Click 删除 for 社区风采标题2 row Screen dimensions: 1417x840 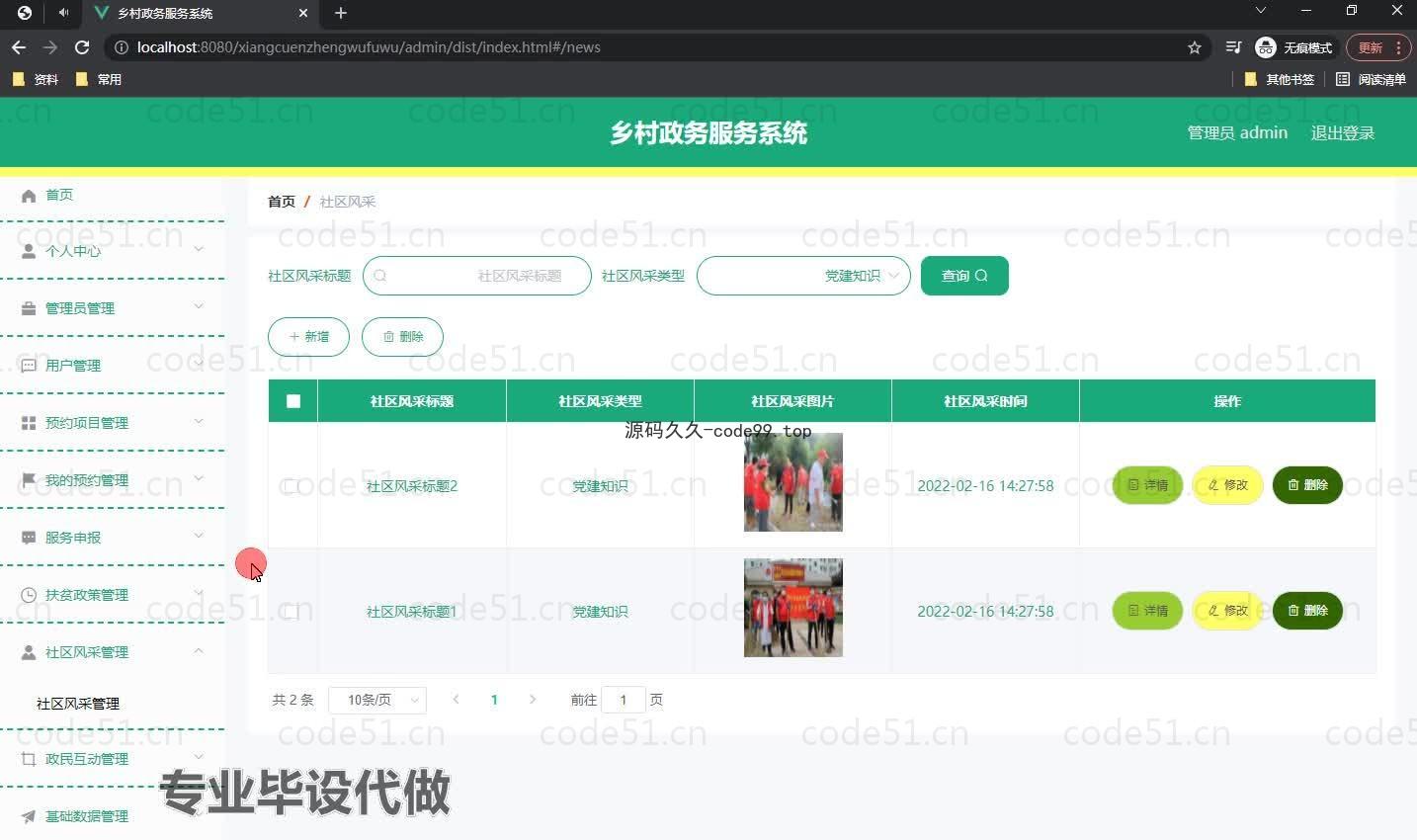pos(1307,485)
